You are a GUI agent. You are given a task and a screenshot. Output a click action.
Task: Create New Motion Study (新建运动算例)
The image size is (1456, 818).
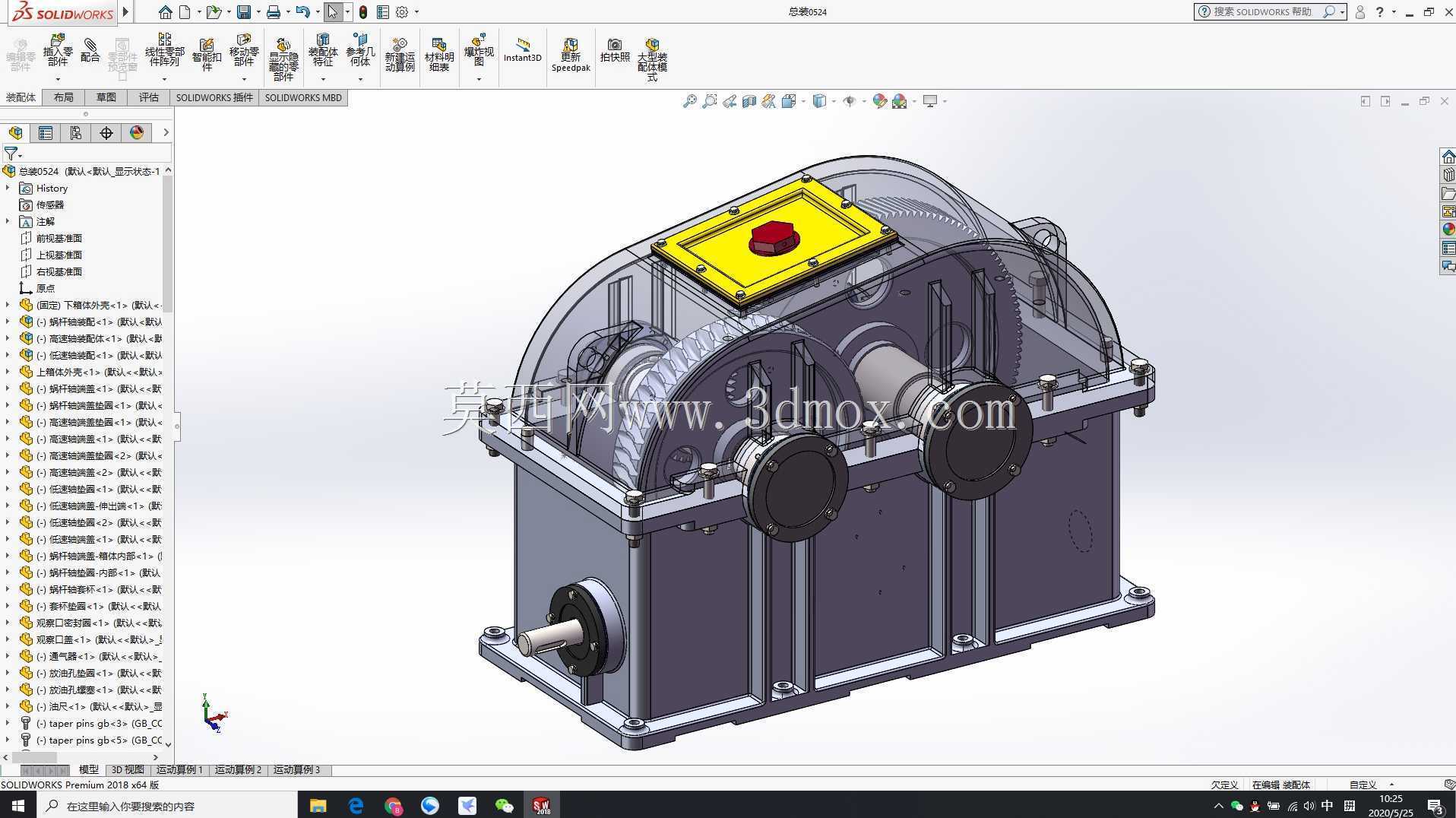tap(400, 54)
